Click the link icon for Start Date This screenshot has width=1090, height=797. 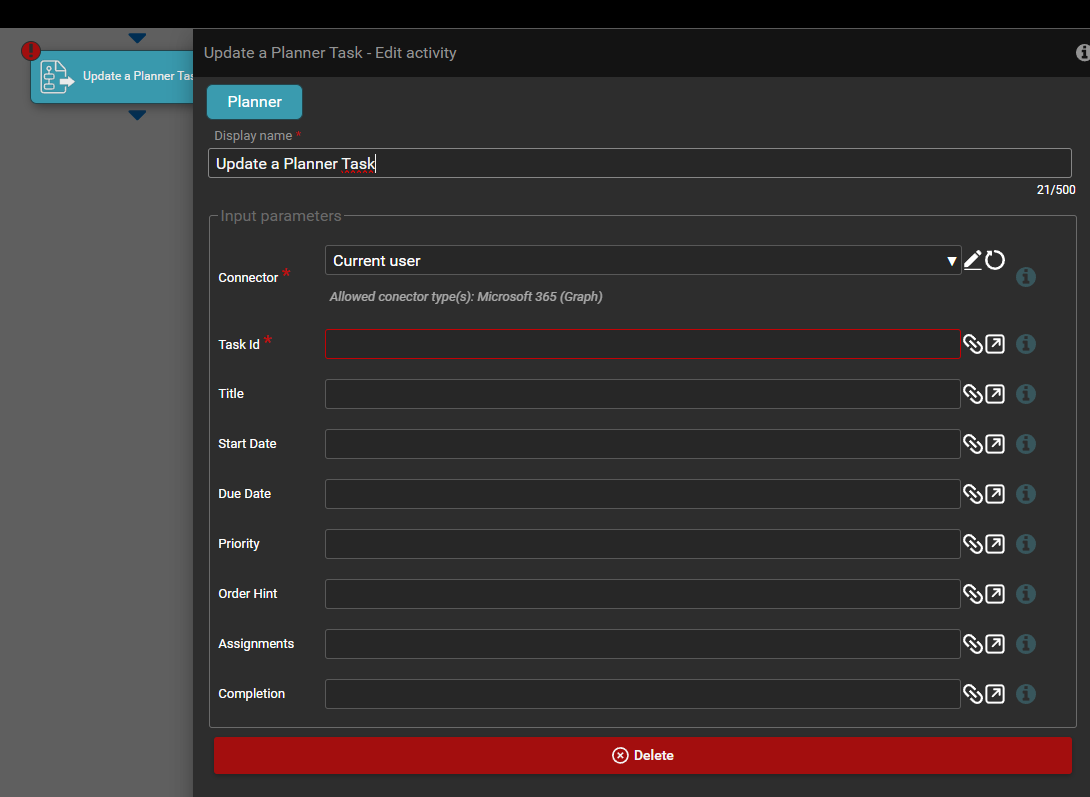point(973,444)
